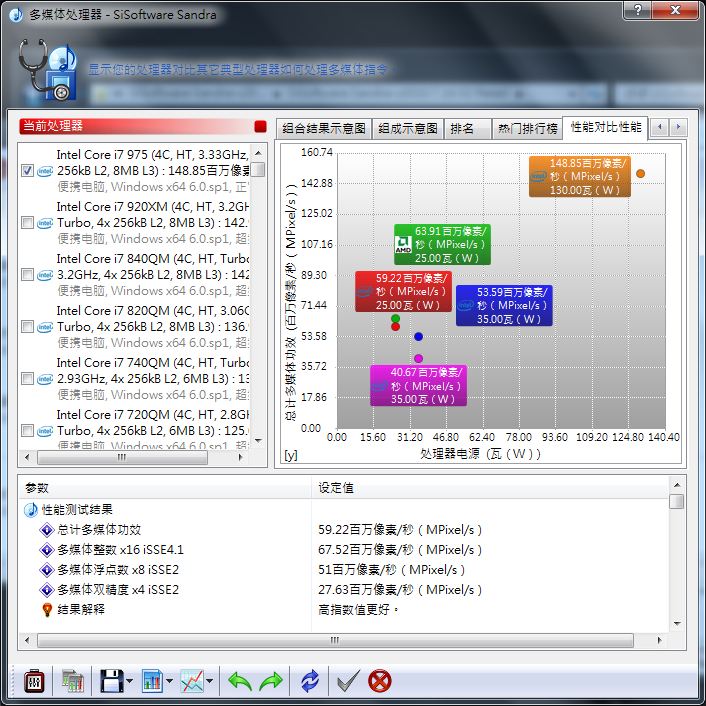The height and width of the screenshot is (706, 706).
Task: Click the floppy disk save icon
Action: click(x=111, y=682)
